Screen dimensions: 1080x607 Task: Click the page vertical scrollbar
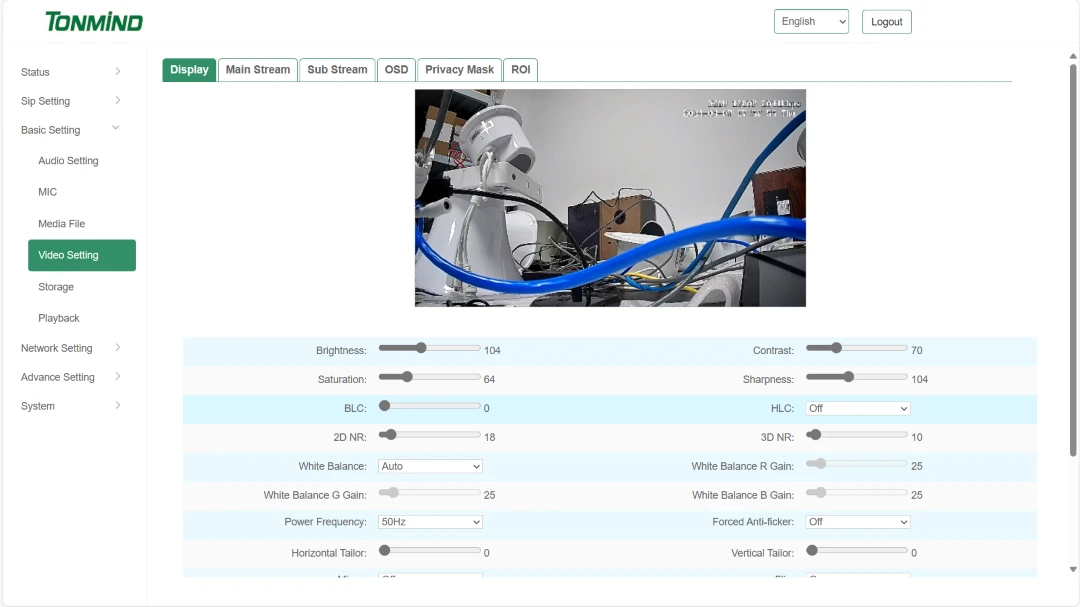coord(1072,260)
